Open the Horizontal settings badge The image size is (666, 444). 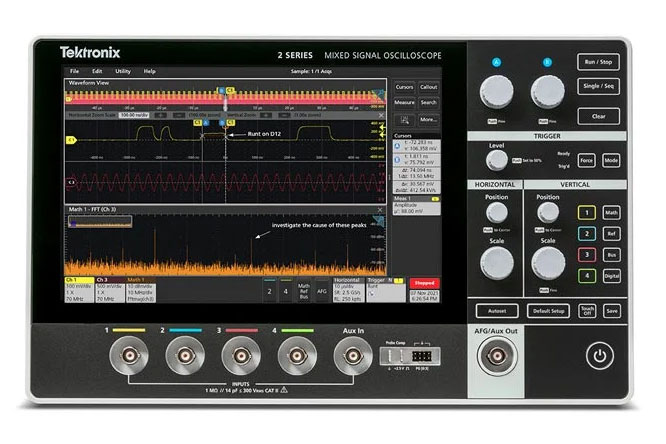pyautogui.click(x=348, y=290)
